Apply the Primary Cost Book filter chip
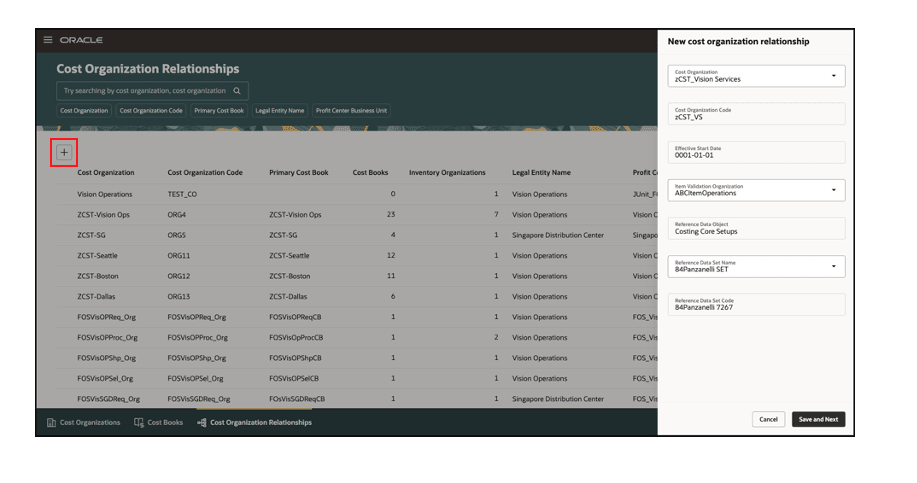Image resolution: width=917 pixels, height=483 pixels. click(x=219, y=111)
